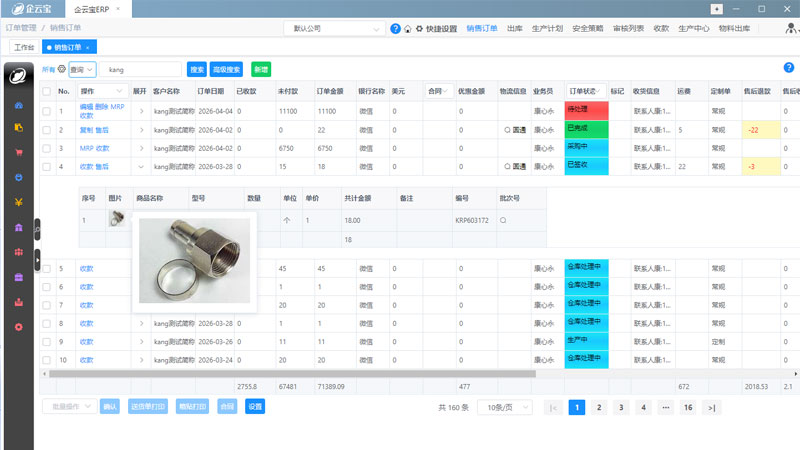Toggle the select-all checkbox in table header

click(x=46, y=91)
